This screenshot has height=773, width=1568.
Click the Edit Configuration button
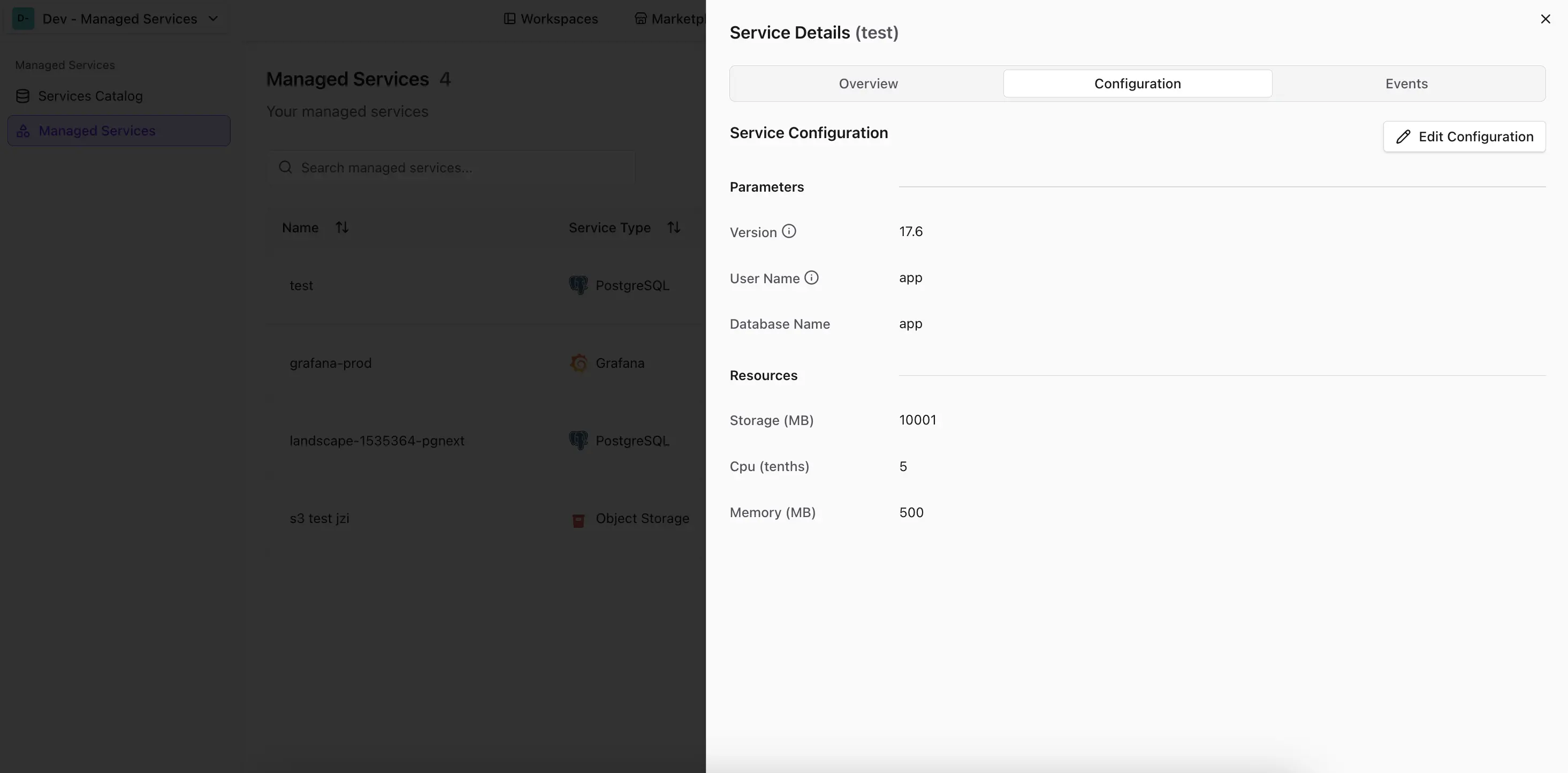[1464, 137]
